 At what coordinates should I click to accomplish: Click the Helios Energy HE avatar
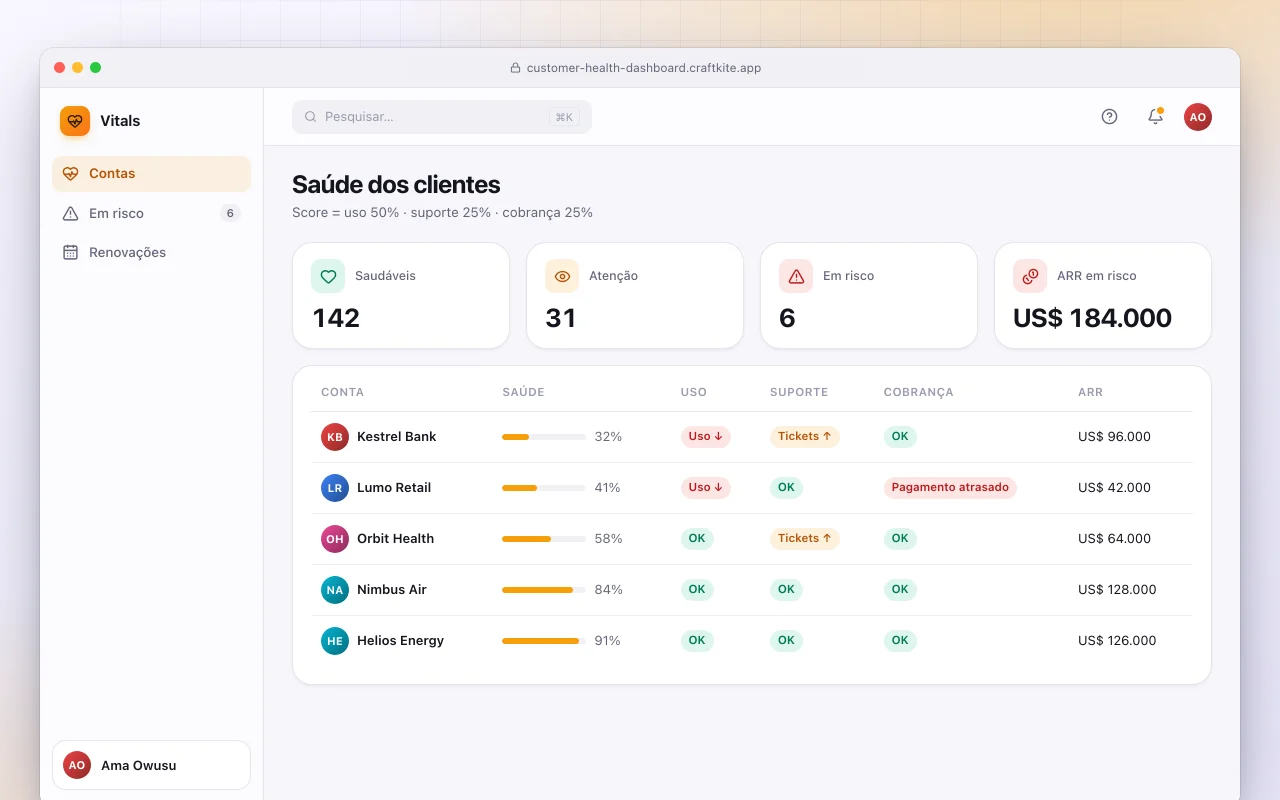pyautogui.click(x=335, y=641)
